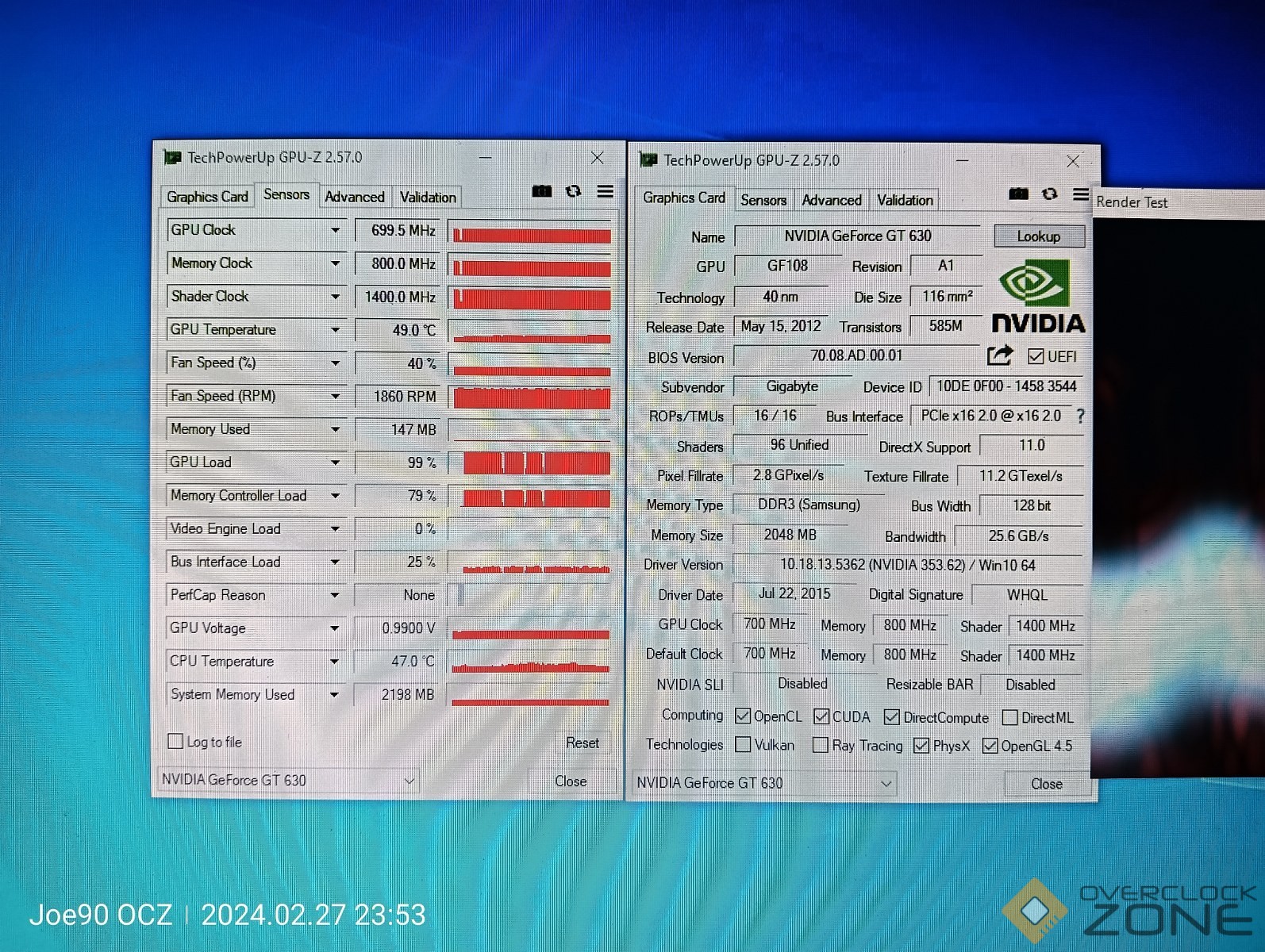Click the screenshot camera icon in Sensors window

(542, 191)
